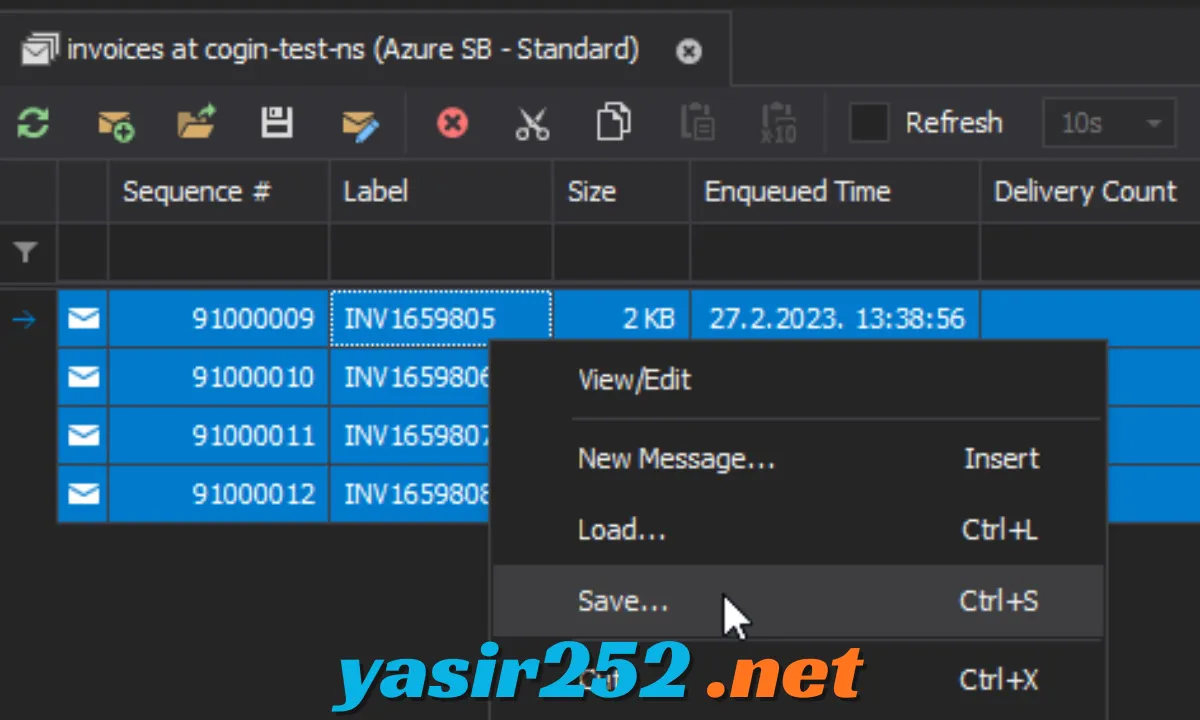Click the green refresh arrows toolbar icon

(33, 124)
